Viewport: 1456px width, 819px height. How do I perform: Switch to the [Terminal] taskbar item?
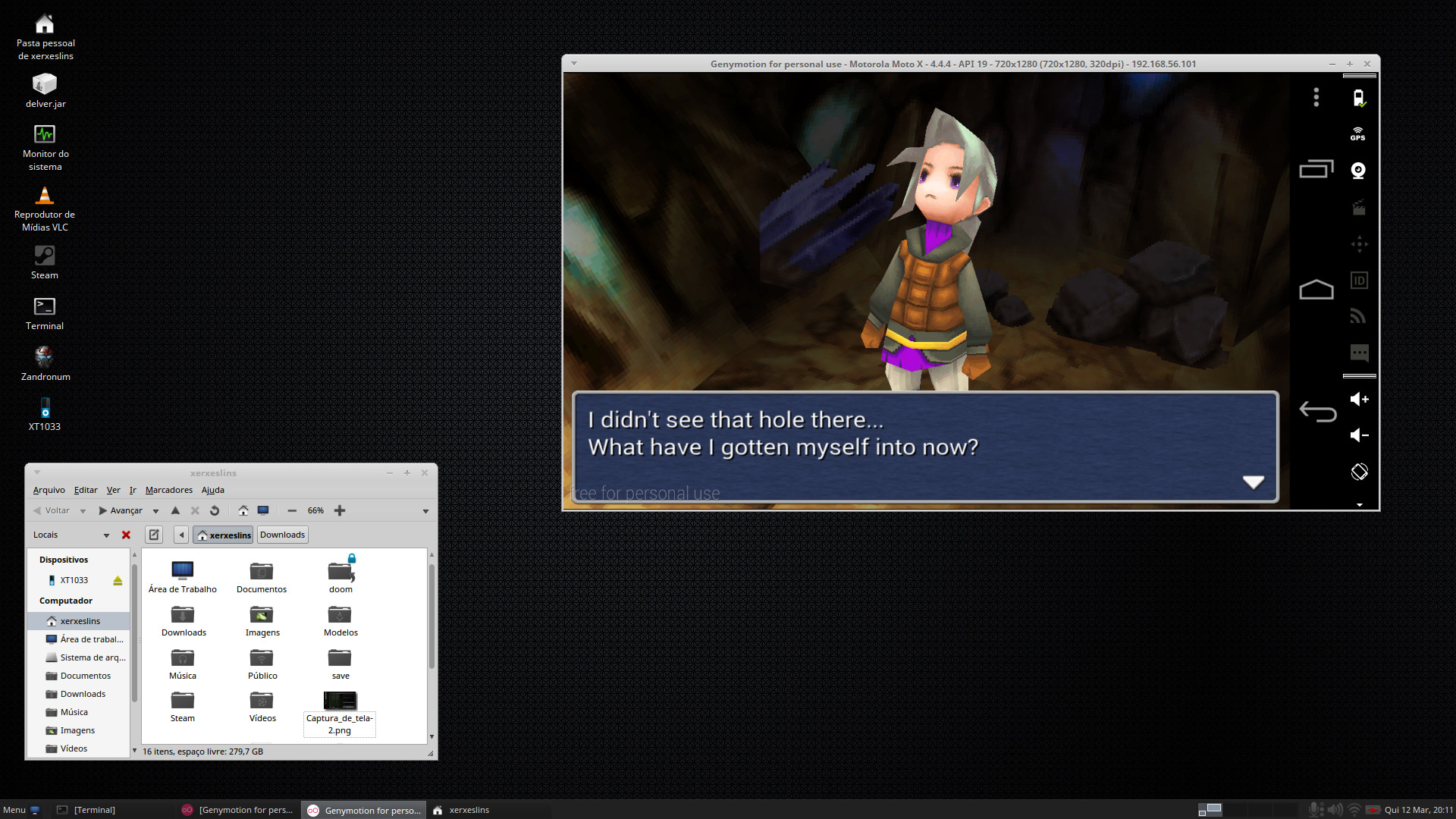pyautogui.click(x=86, y=810)
